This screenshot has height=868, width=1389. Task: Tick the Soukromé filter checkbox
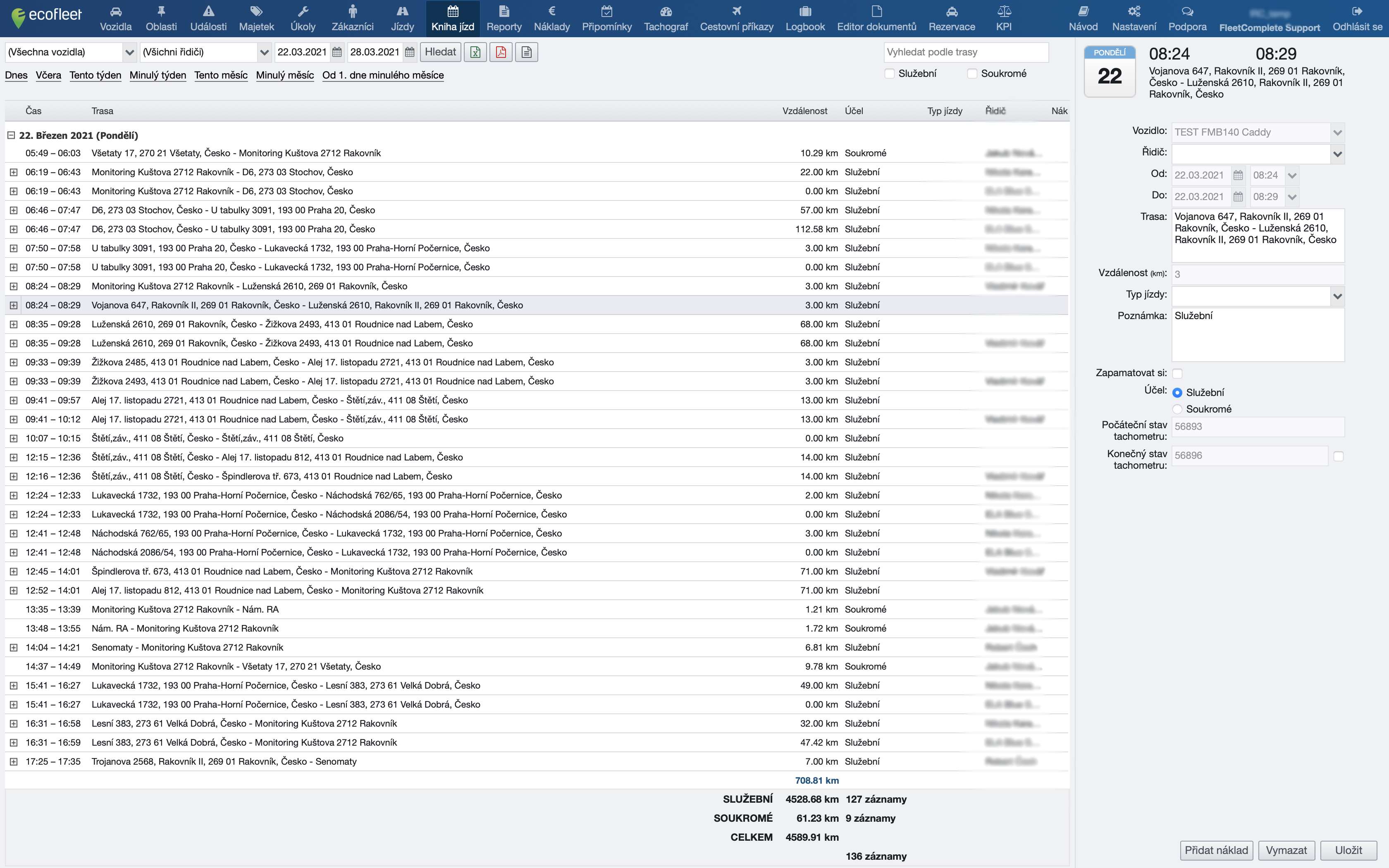[972, 74]
